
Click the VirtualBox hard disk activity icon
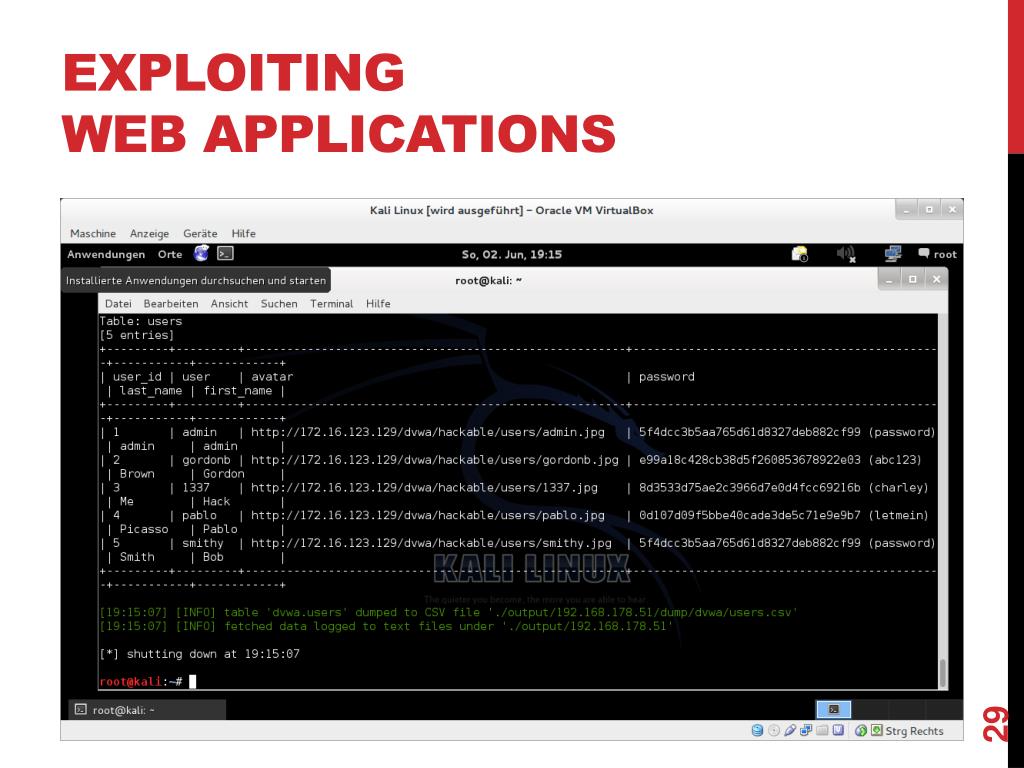757,730
